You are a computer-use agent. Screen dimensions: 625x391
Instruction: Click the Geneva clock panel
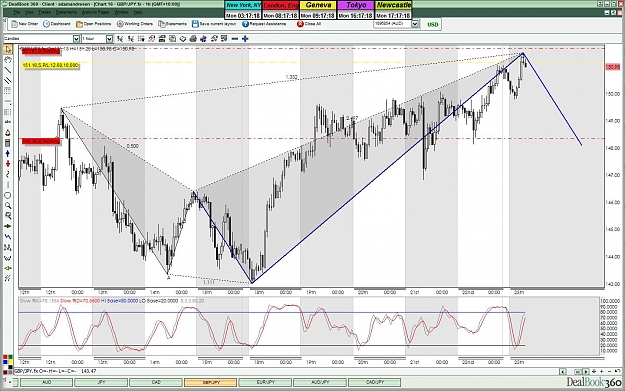click(318, 10)
